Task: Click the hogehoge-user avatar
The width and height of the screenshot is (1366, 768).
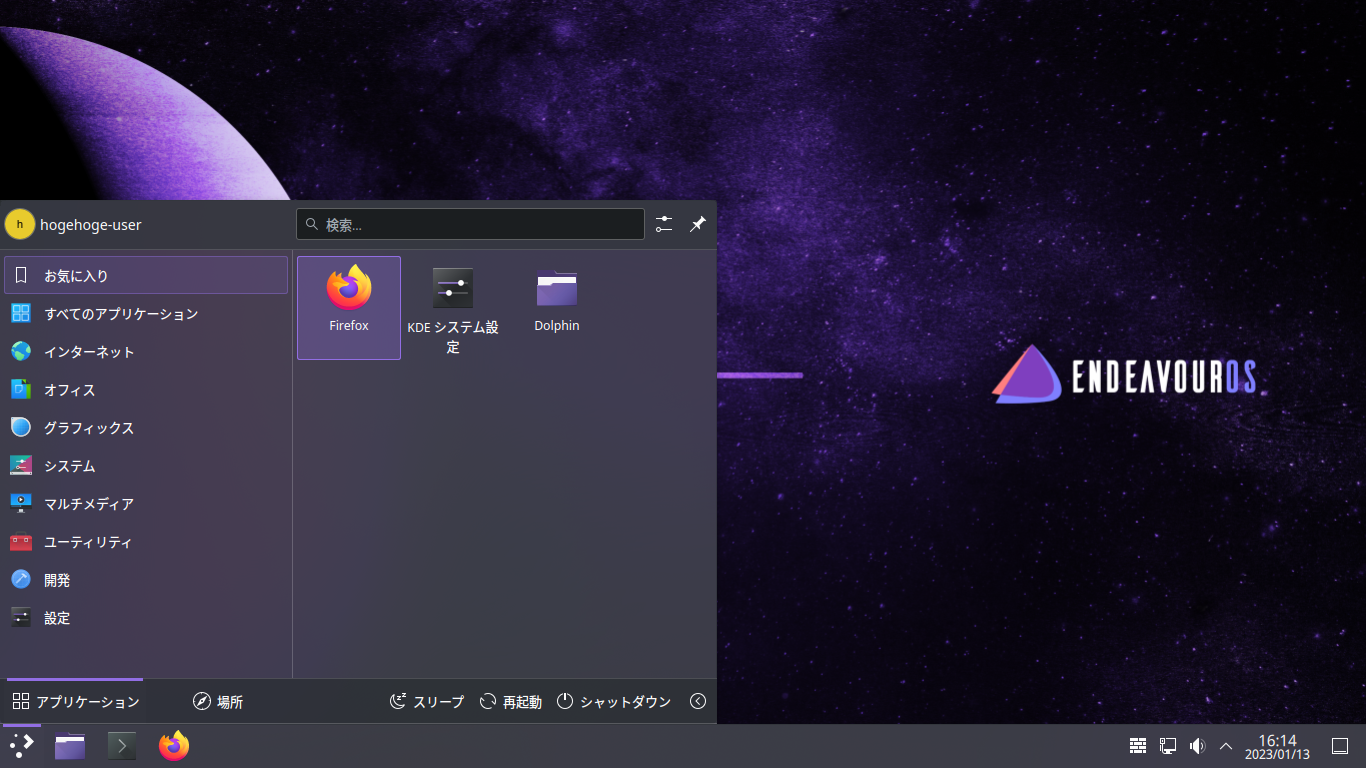Action: tap(19, 224)
